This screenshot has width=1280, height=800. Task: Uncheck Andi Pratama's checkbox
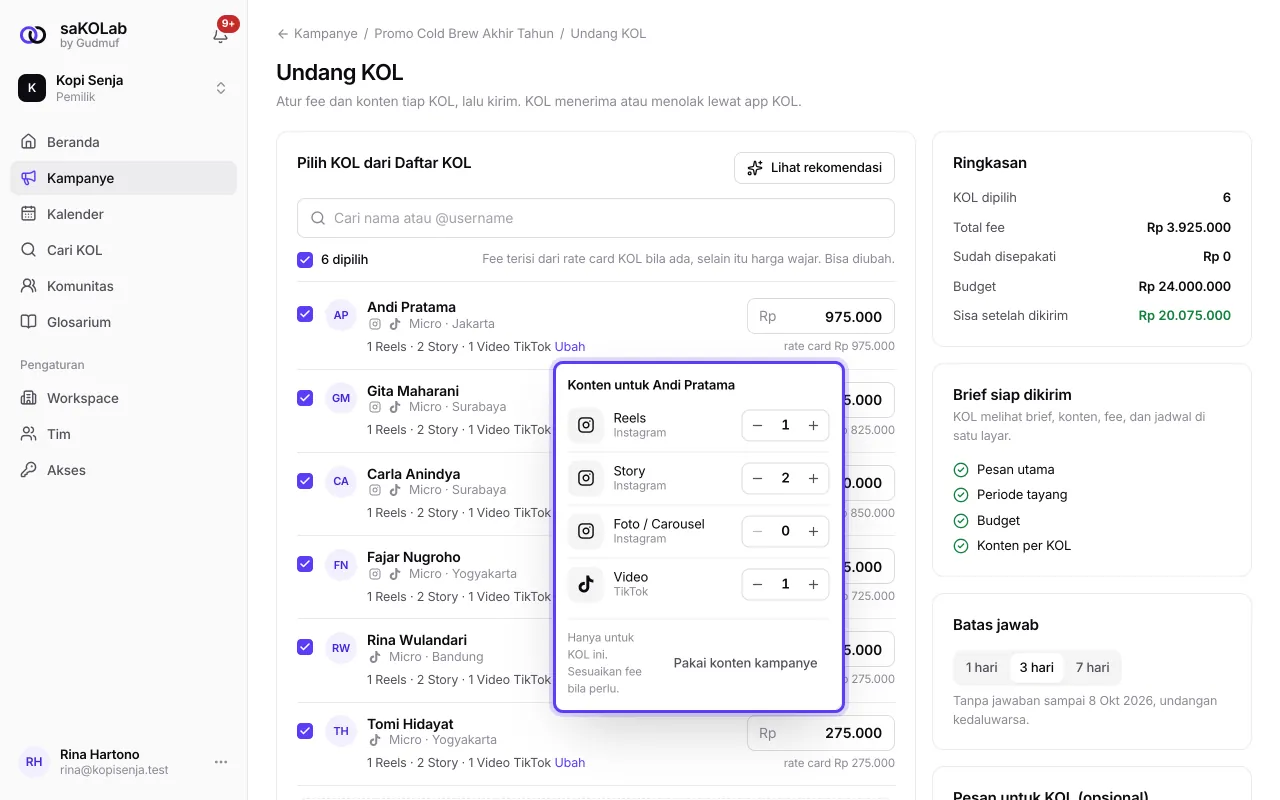pyautogui.click(x=305, y=314)
